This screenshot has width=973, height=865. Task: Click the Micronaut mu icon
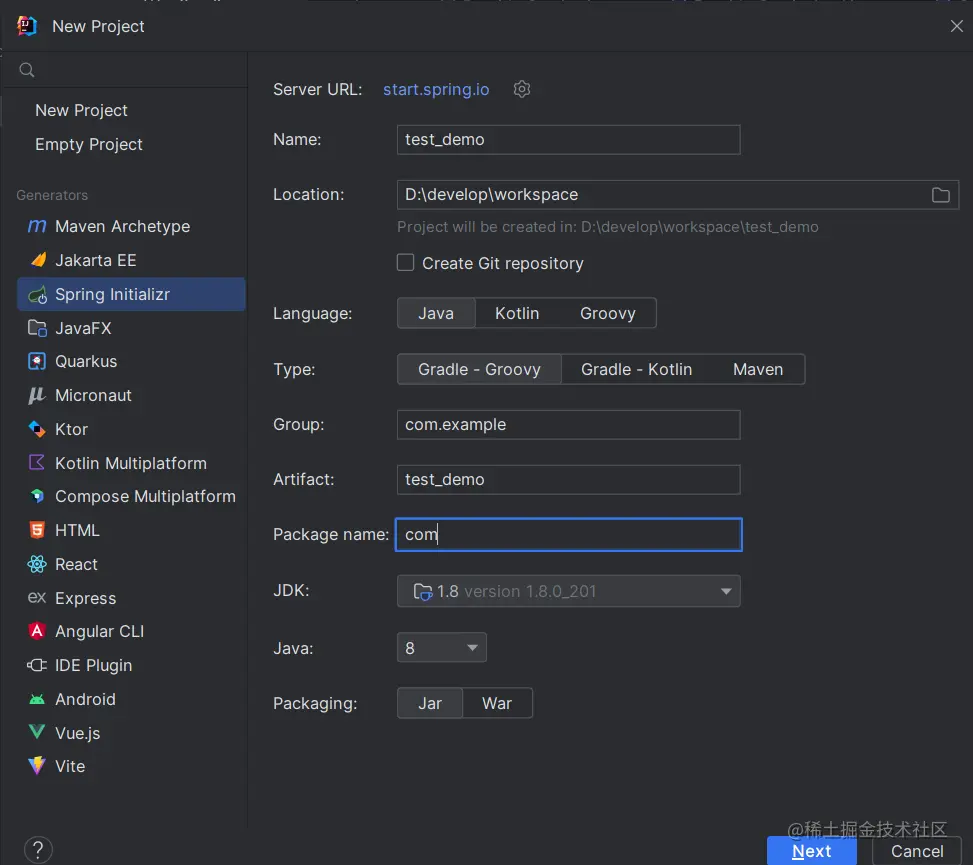point(37,395)
